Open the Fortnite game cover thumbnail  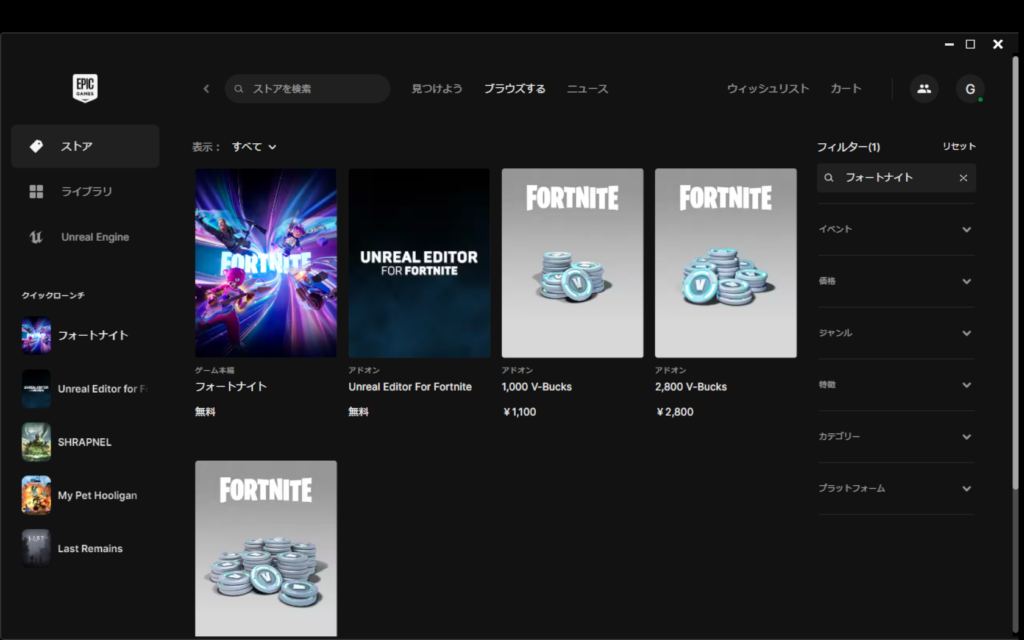[x=266, y=263]
